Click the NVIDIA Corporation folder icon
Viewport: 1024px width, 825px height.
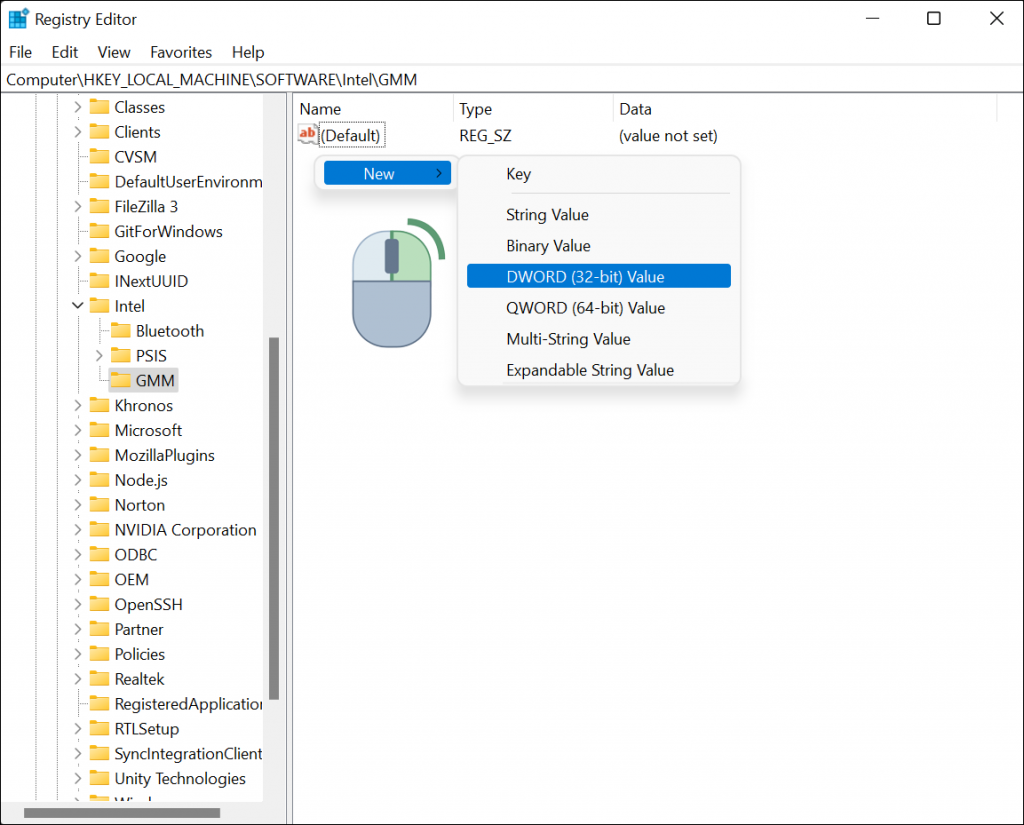pyautogui.click(x=102, y=529)
